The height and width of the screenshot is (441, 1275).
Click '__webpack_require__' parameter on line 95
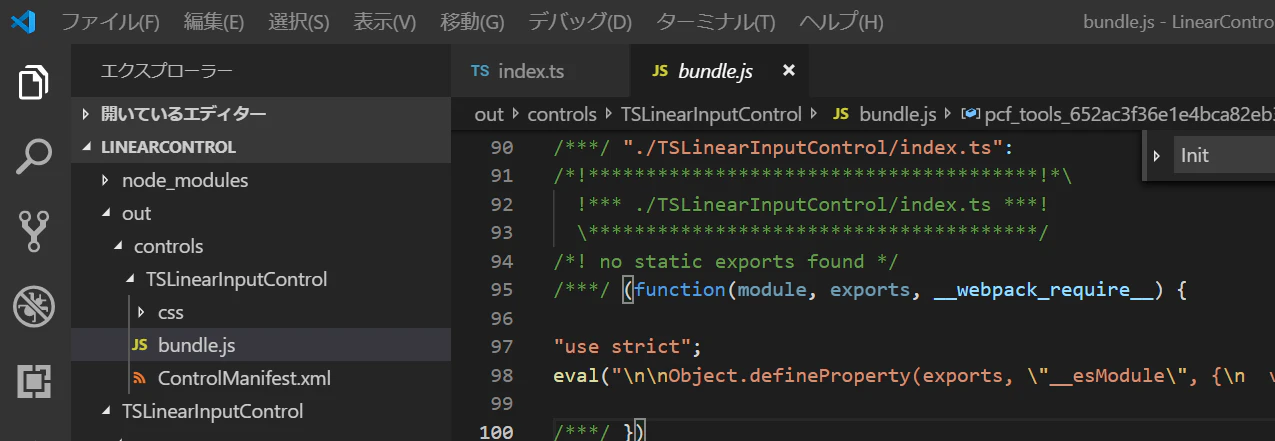tap(1043, 290)
